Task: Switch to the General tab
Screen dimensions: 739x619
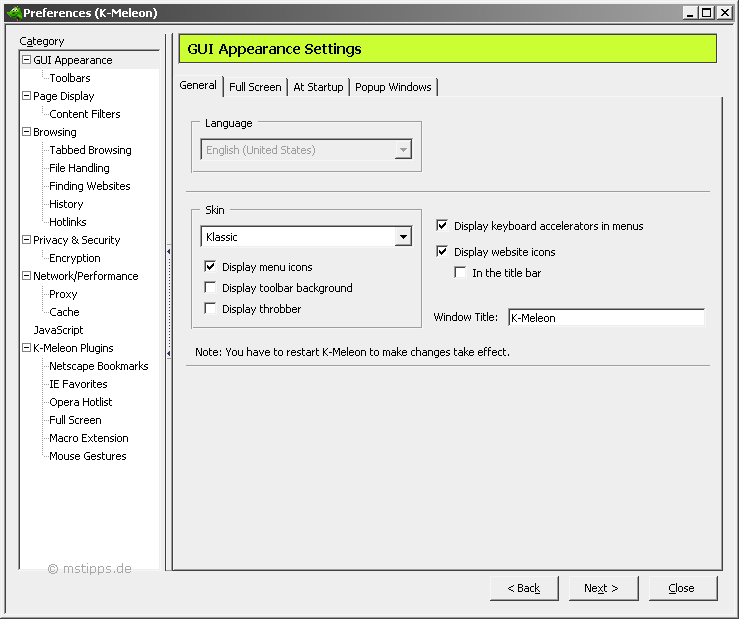Action: 198,85
